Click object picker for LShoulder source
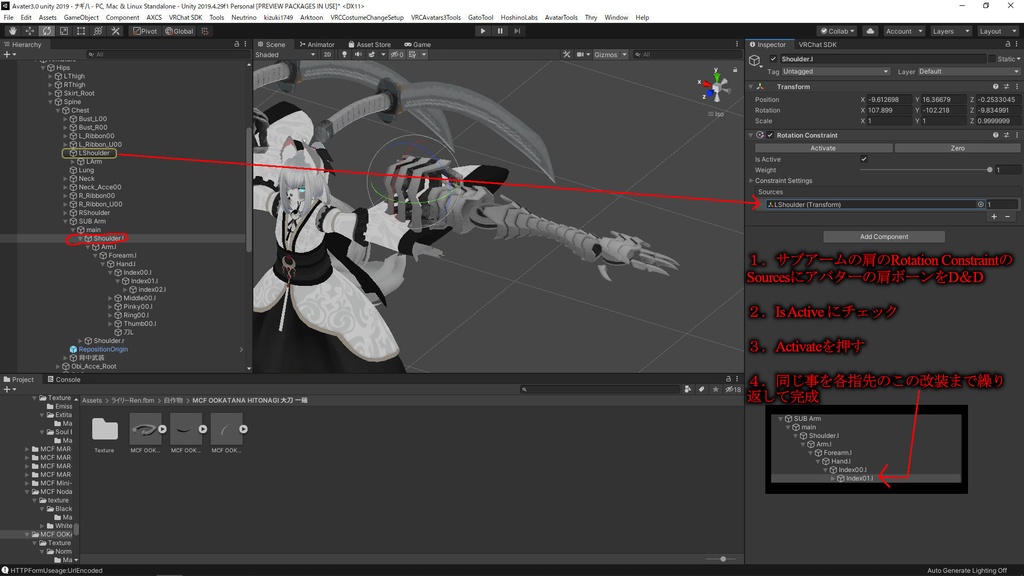1024x576 pixels. point(980,204)
